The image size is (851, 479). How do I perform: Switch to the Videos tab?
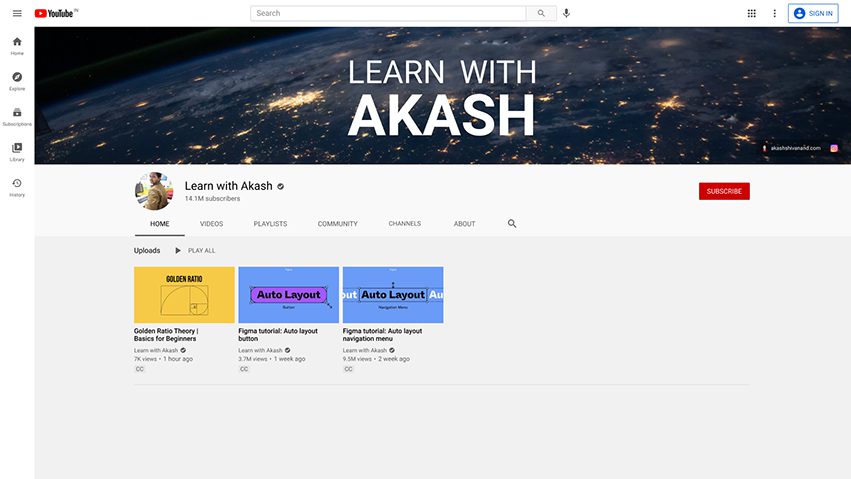(x=211, y=223)
